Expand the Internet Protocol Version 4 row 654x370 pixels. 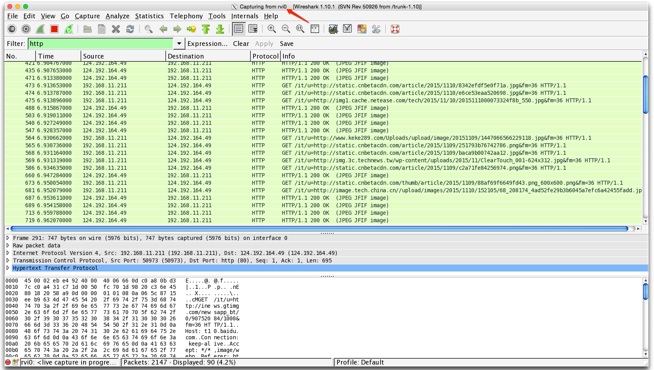click(x=8, y=253)
